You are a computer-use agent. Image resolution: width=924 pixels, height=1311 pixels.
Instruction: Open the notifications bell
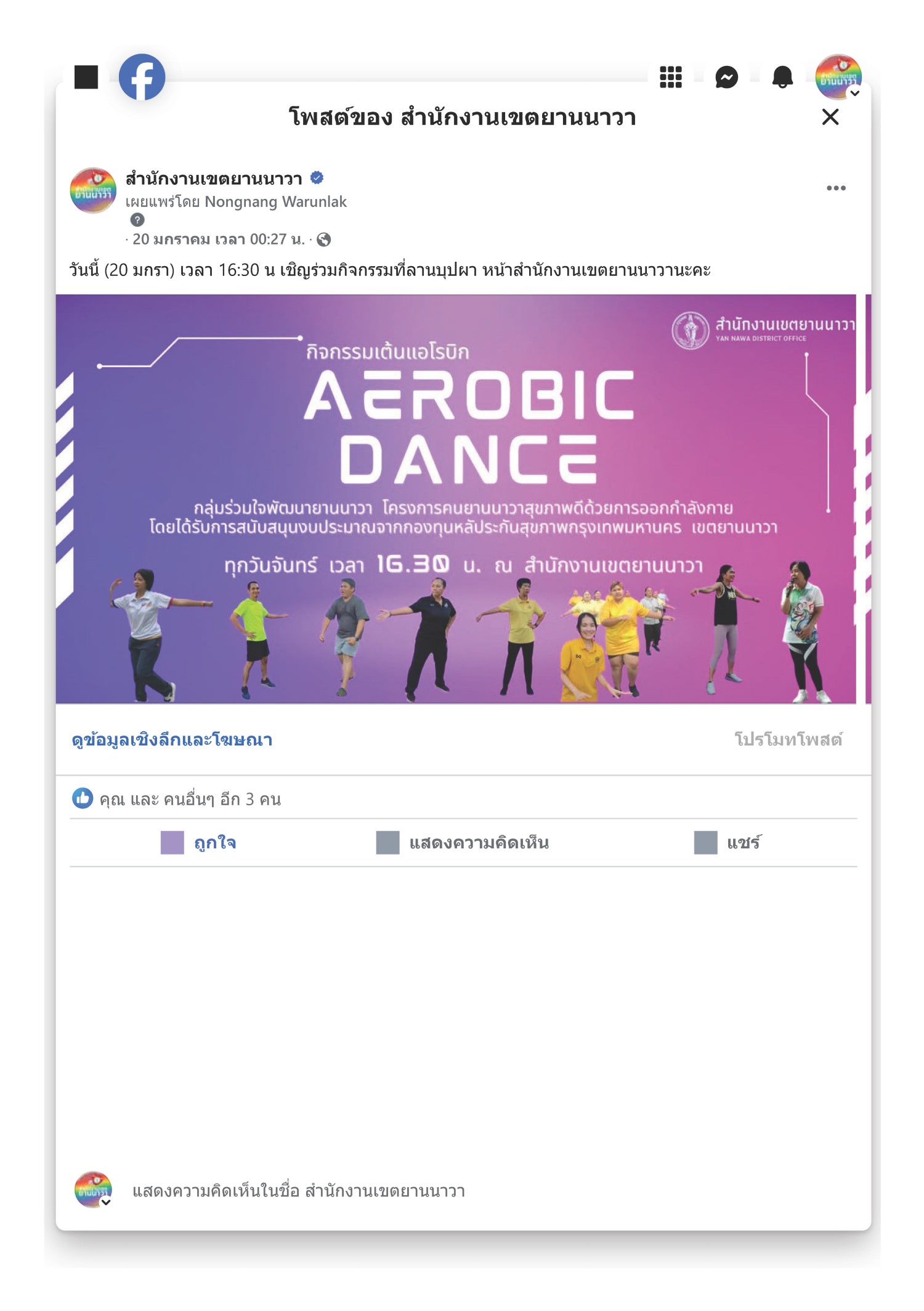pos(782,77)
